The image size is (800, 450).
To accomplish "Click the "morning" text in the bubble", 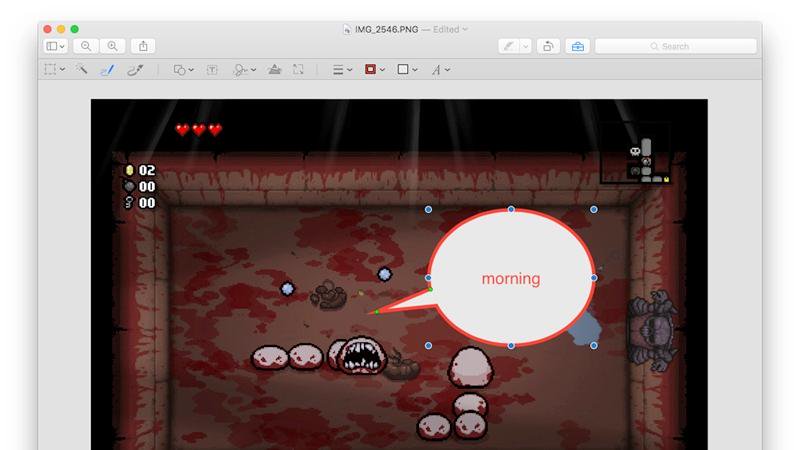I will 511,279.
